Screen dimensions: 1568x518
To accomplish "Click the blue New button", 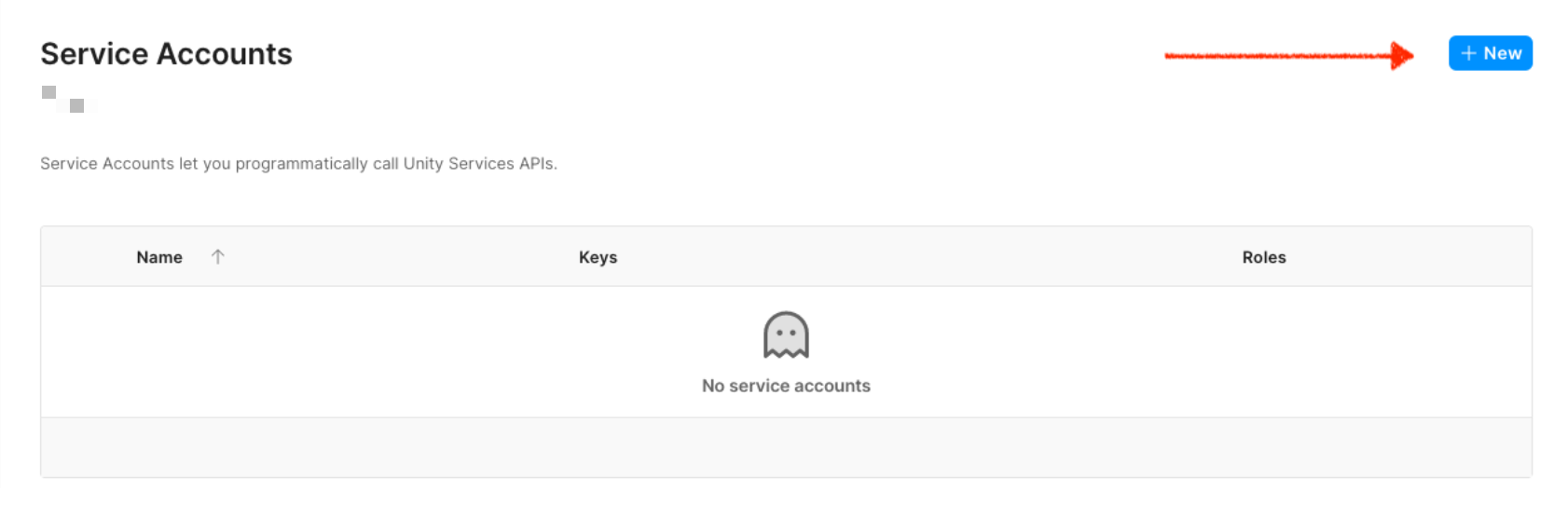I will coord(1490,53).
